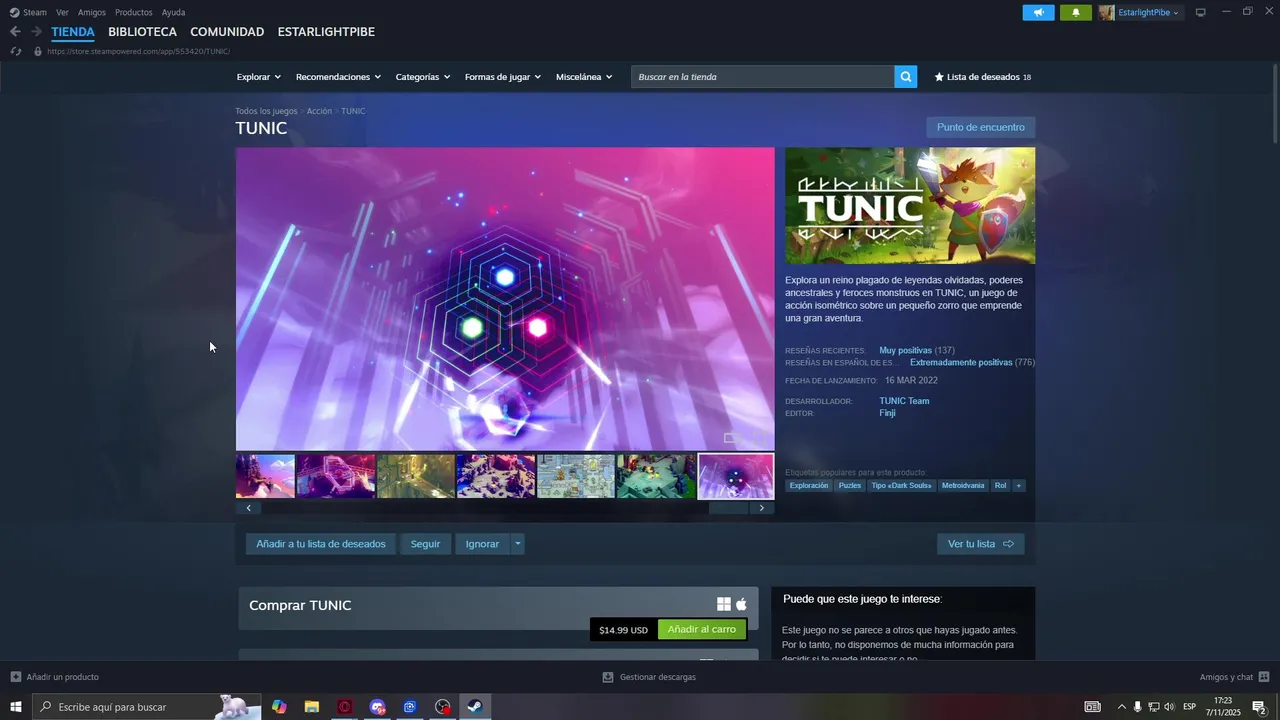
Task: Click the Finji publisher link
Action: coord(887,413)
